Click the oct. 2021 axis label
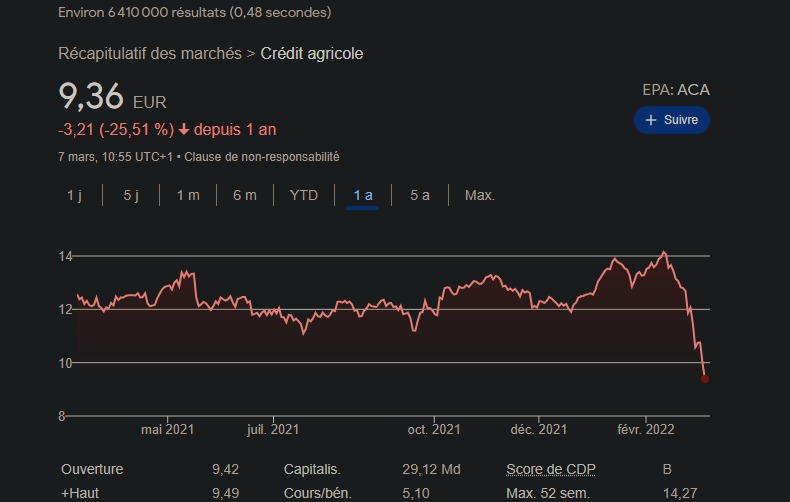This screenshot has width=790, height=502. [434, 429]
